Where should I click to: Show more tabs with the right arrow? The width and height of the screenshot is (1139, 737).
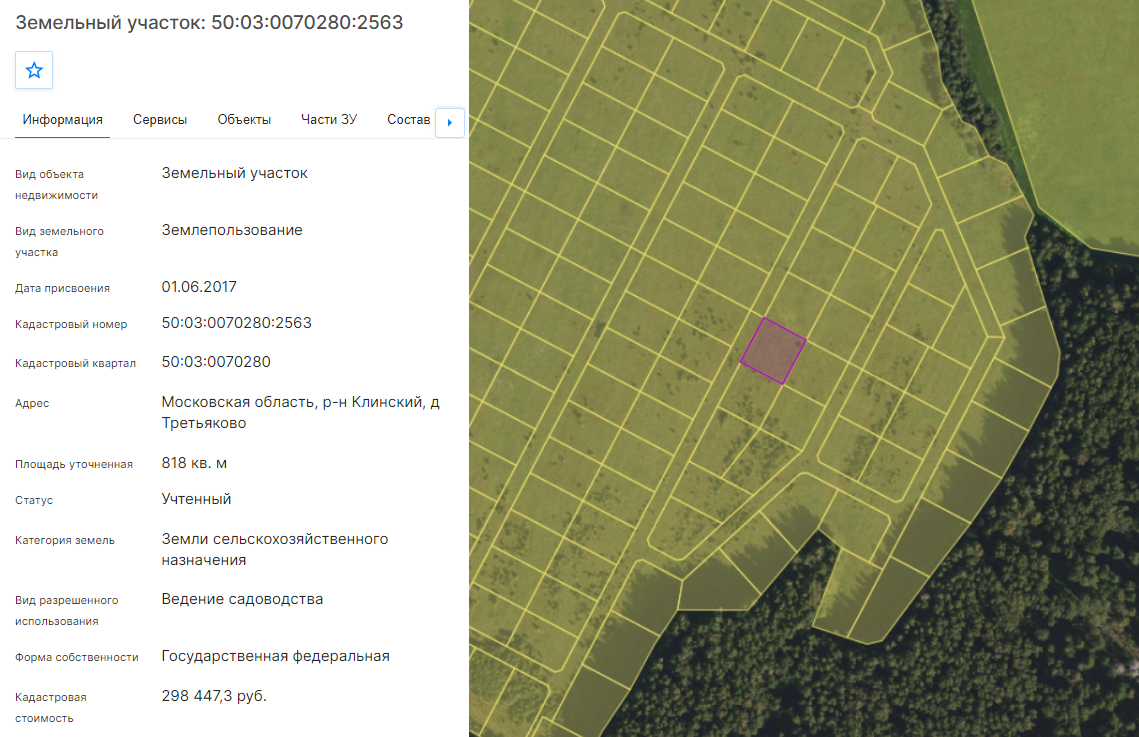point(450,122)
